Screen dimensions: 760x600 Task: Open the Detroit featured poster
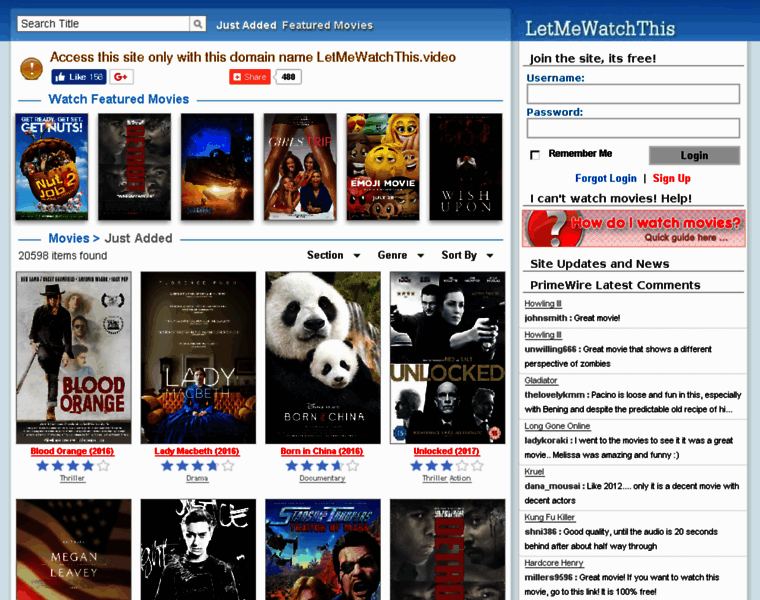coord(134,167)
